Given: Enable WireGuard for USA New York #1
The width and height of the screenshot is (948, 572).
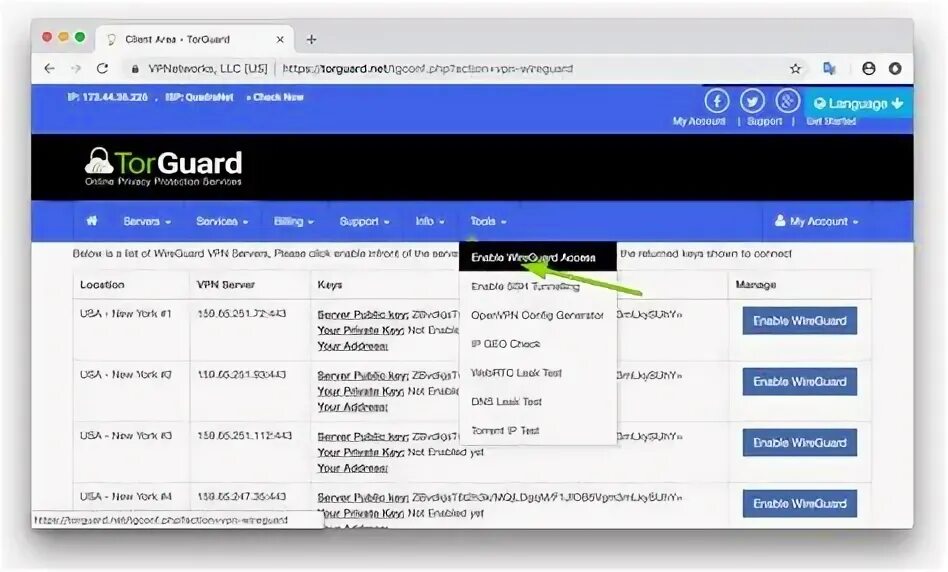Looking at the screenshot, I should point(799,320).
